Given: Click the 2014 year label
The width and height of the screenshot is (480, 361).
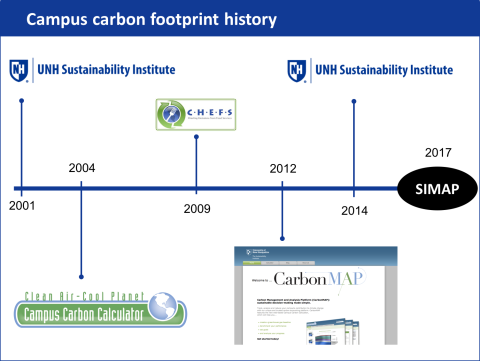Looking at the screenshot, I should coord(354,211).
